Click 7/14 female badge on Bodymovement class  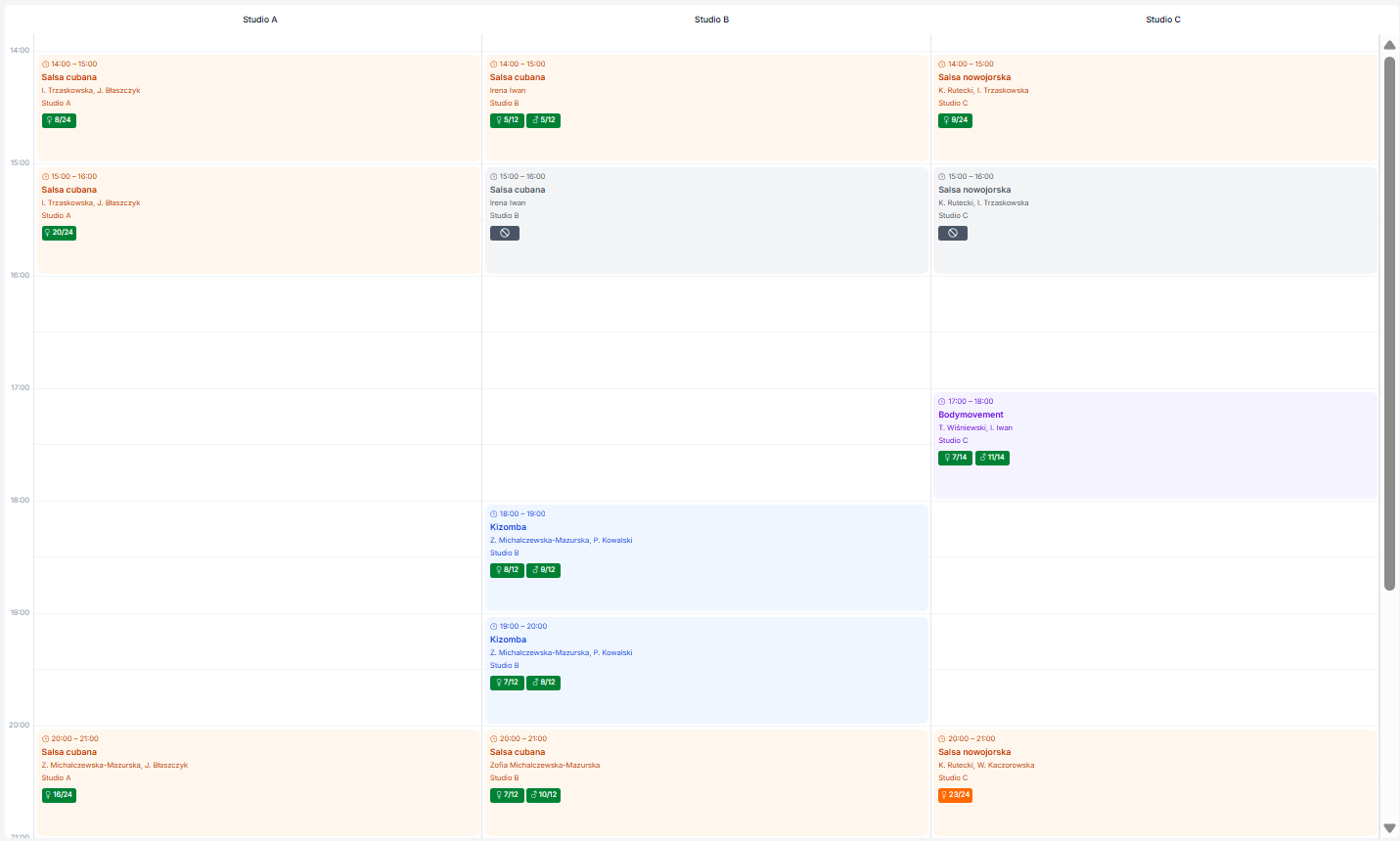(x=955, y=458)
